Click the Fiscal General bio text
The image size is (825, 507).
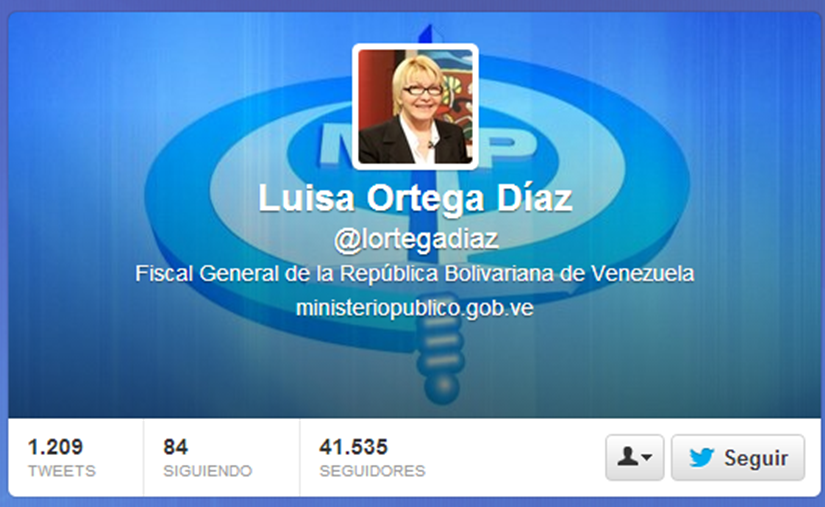click(415, 273)
